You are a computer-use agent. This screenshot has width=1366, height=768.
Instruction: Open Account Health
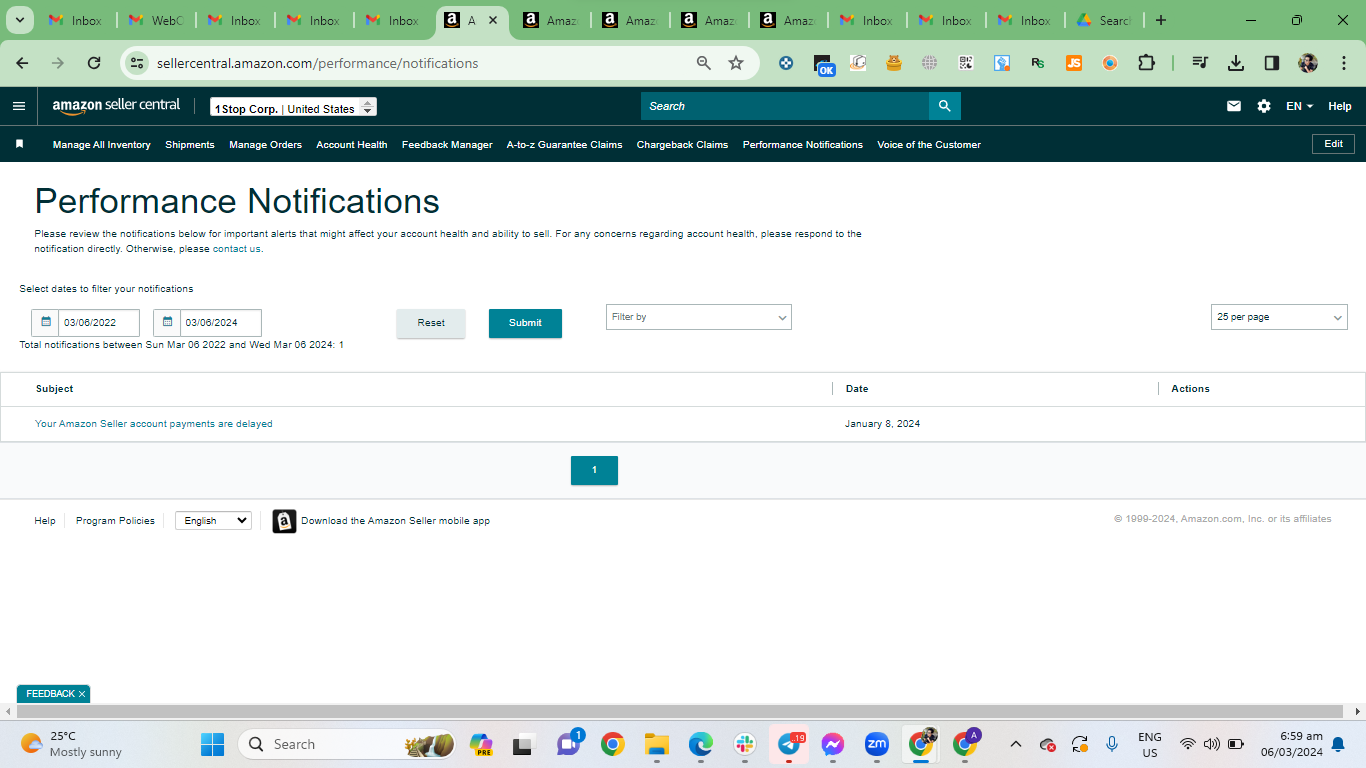(x=352, y=145)
